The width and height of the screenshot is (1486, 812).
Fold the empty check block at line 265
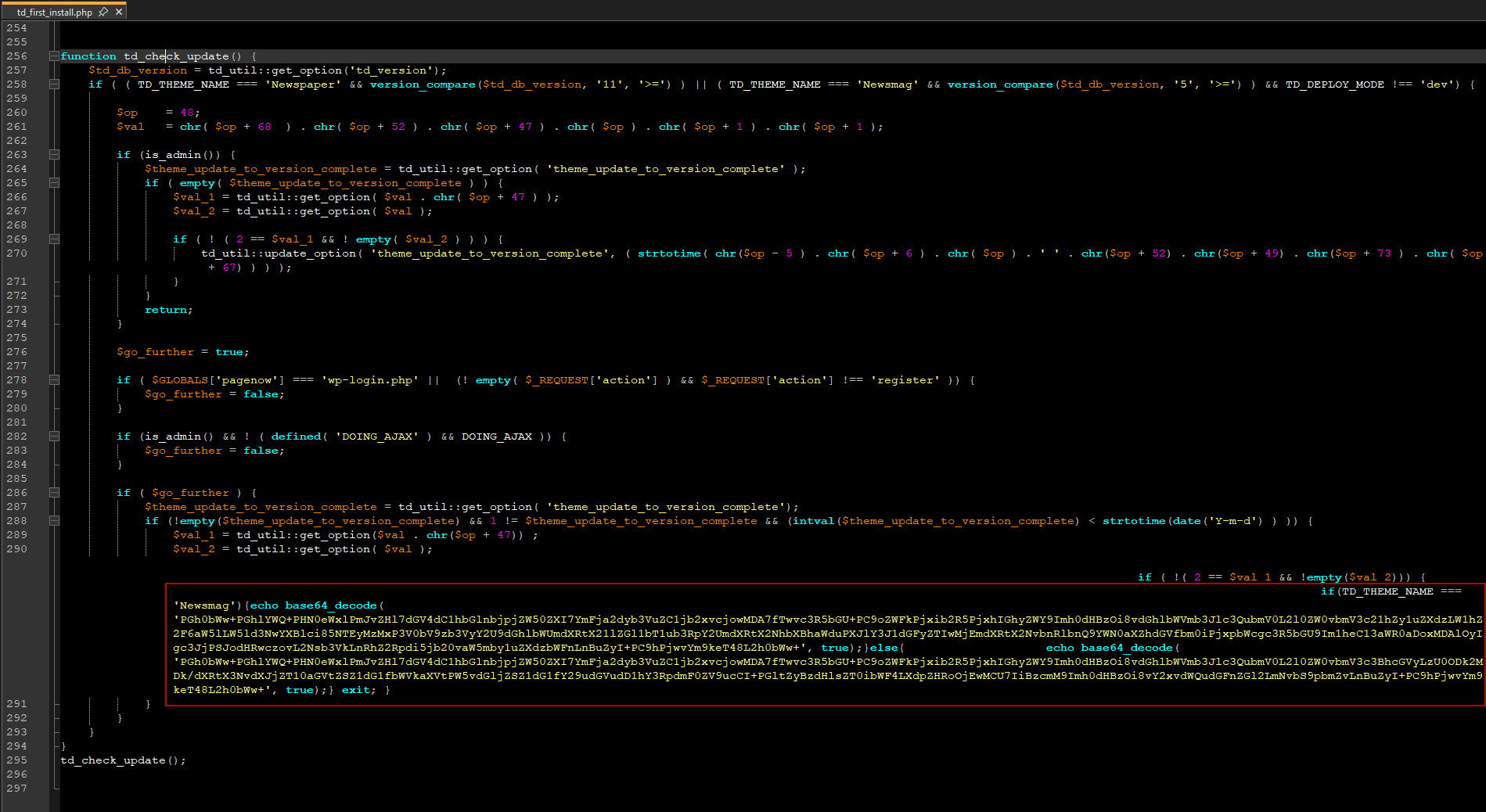(54, 183)
